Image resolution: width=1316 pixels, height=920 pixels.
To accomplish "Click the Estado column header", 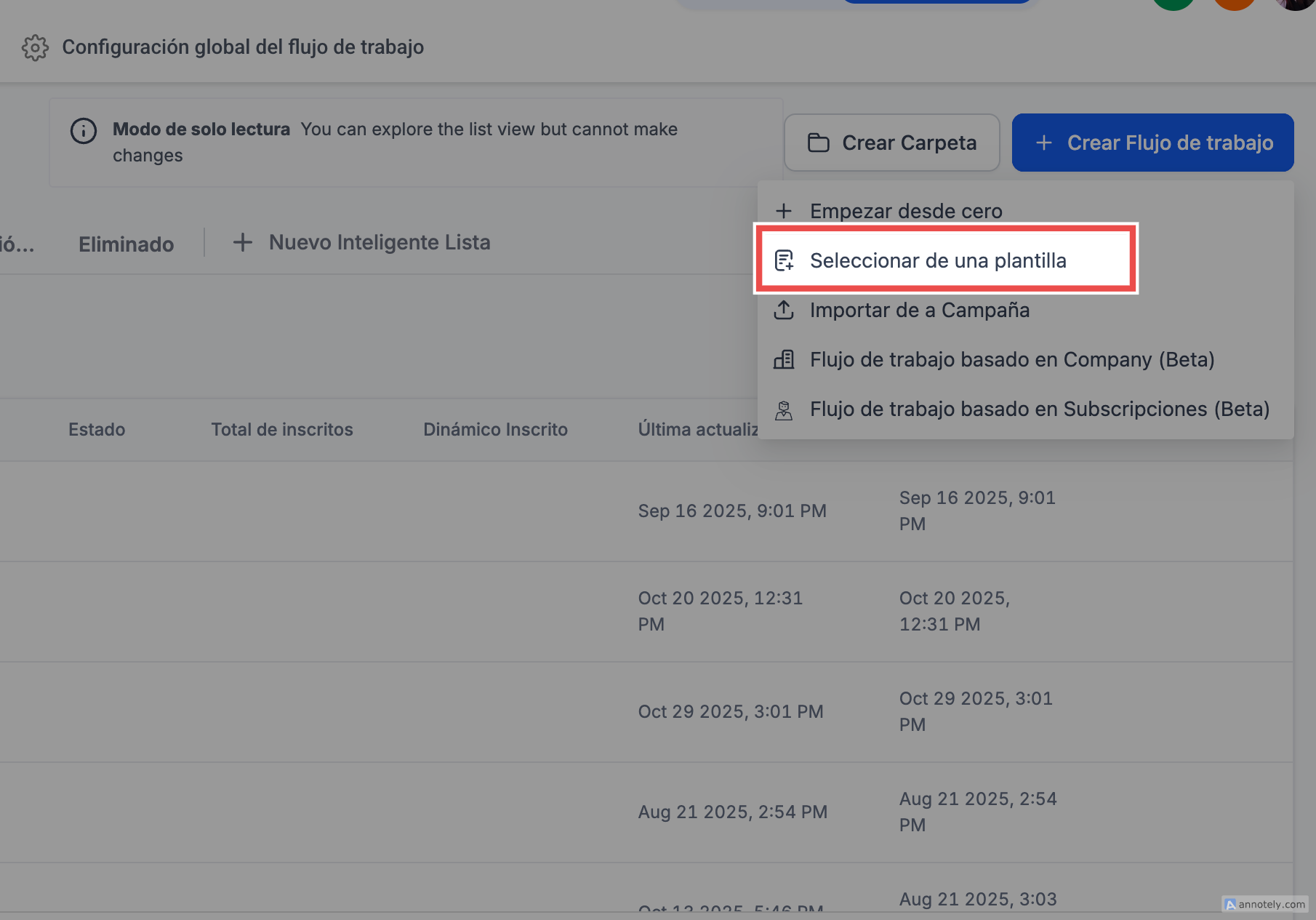I will [x=97, y=429].
